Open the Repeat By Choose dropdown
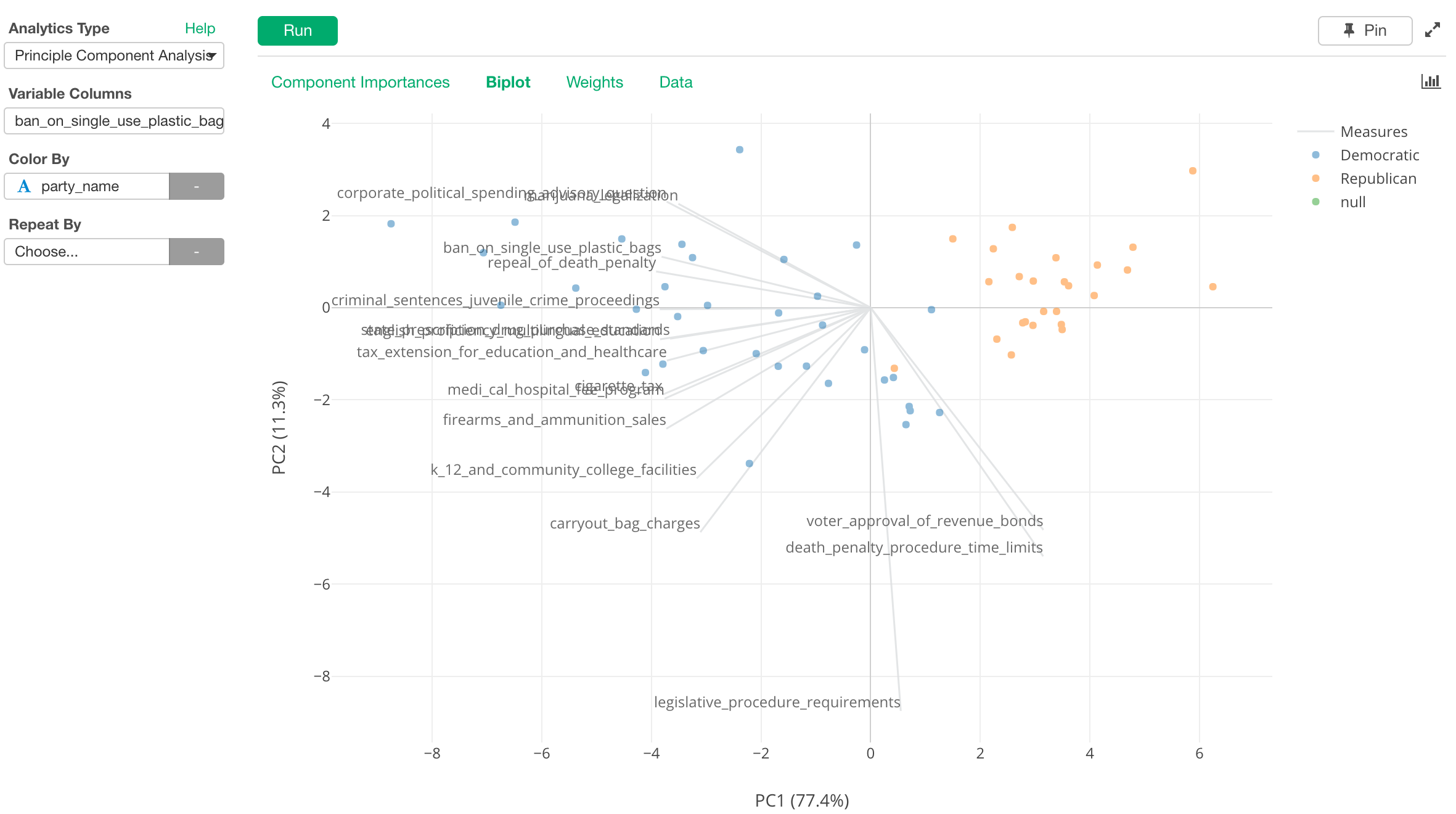1456x814 pixels. point(87,252)
